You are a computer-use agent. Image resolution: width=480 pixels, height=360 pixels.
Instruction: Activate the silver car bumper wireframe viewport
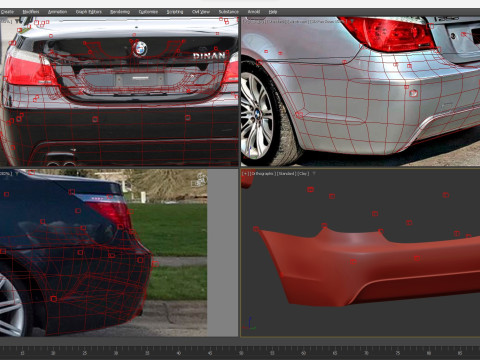(360, 91)
